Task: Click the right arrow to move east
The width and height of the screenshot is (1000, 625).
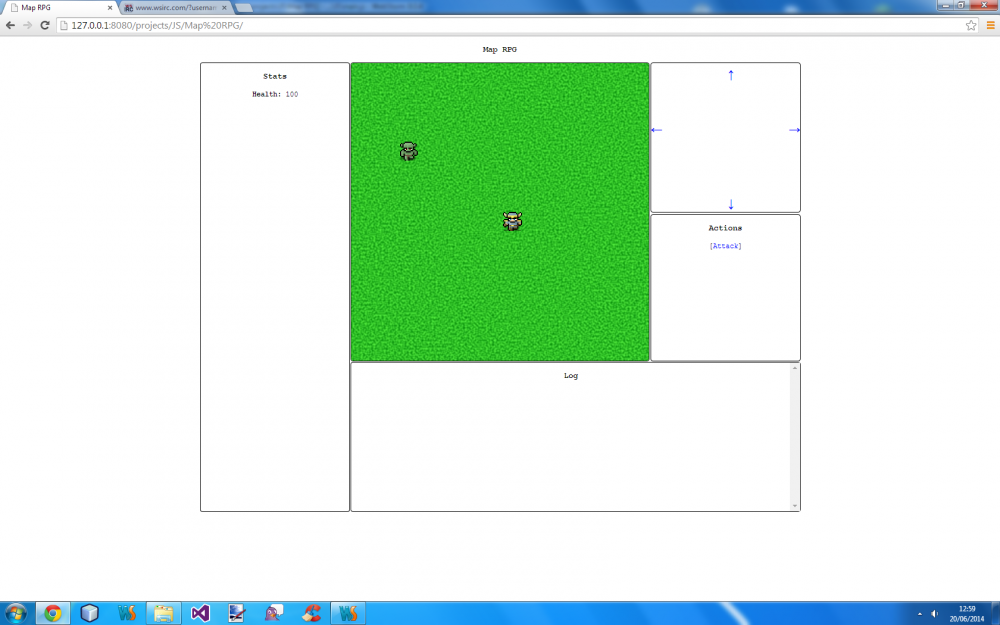Action: click(x=794, y=130)
